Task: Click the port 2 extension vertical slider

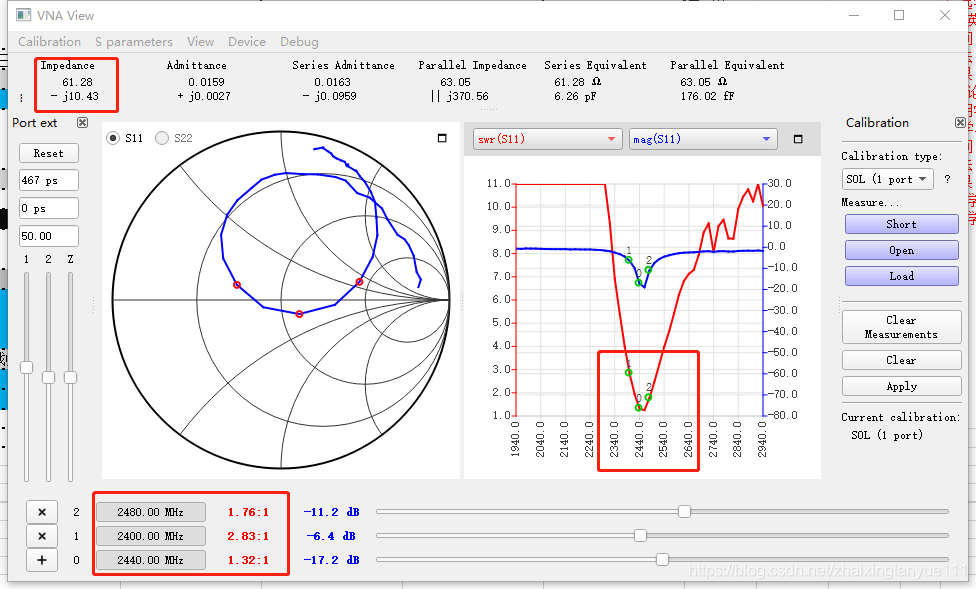Action: pos(49,377)
